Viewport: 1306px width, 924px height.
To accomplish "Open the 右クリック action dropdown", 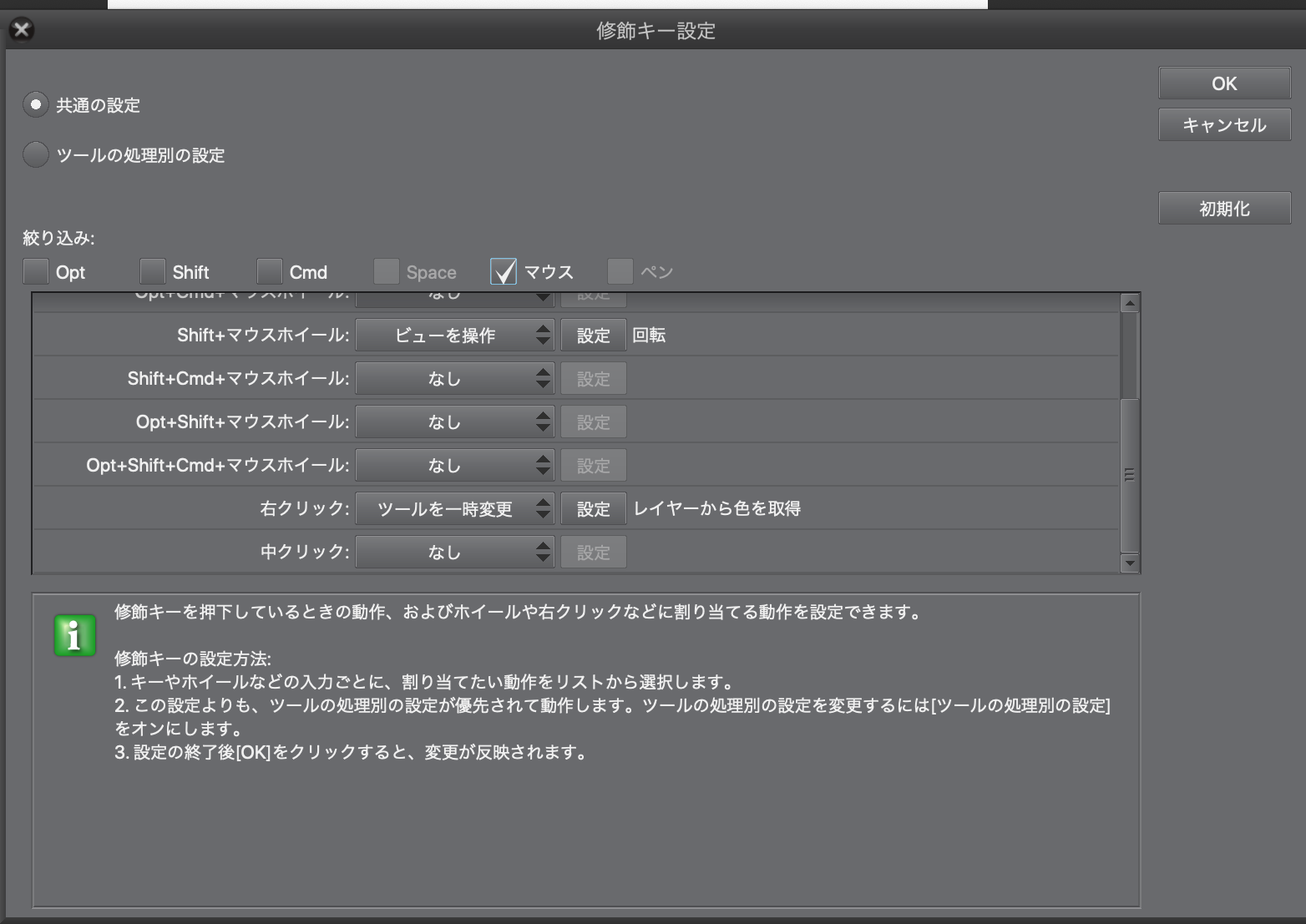I will (x=454, y=509).
